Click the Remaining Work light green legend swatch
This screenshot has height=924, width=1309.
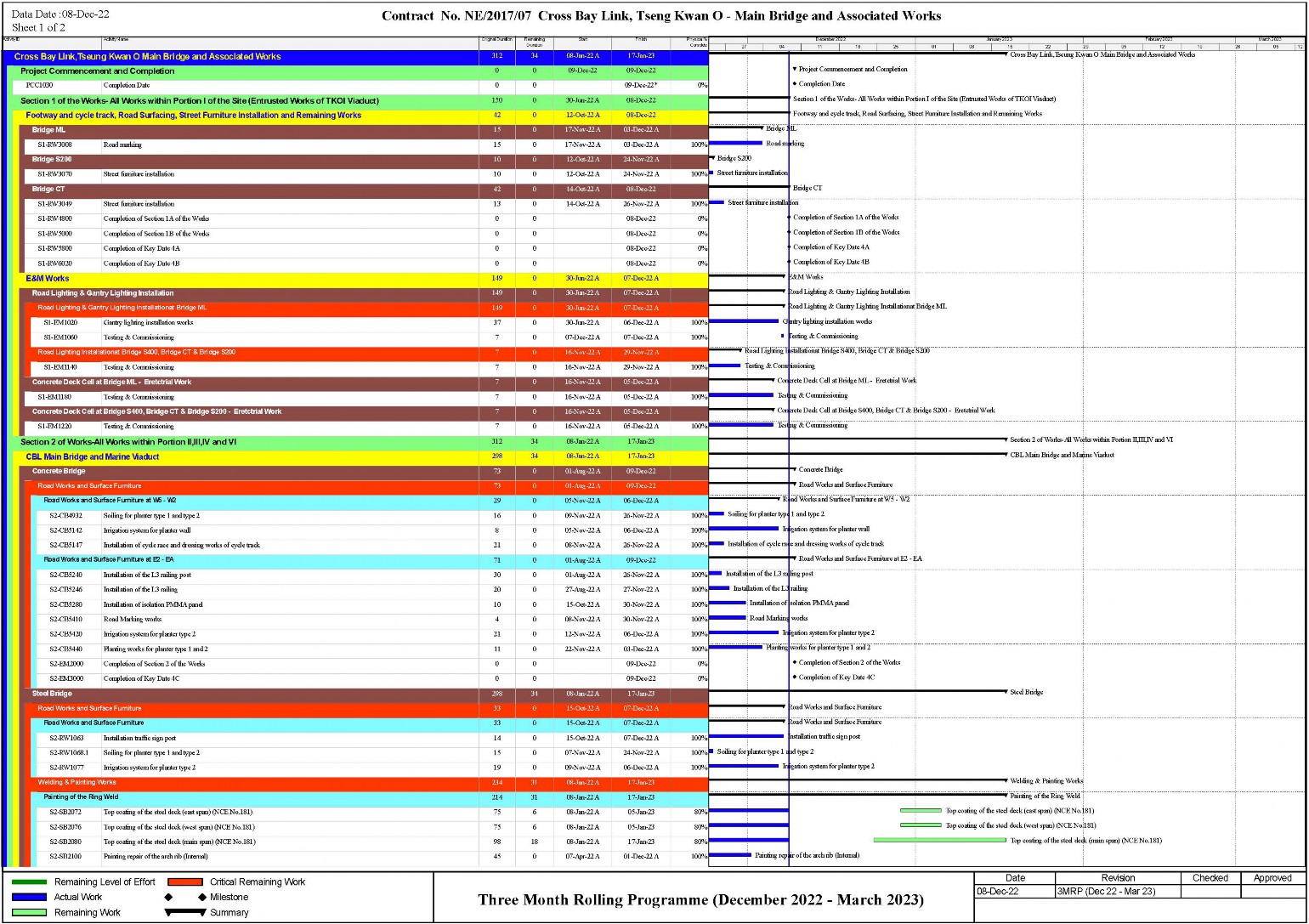[29, 912]
